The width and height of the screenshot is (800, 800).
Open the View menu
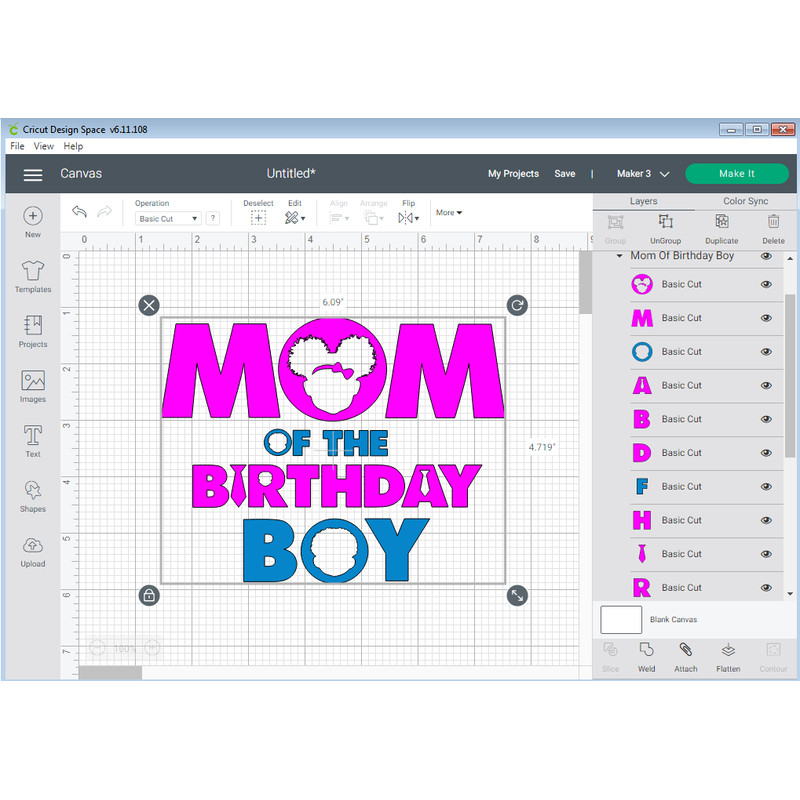point(43,146)
